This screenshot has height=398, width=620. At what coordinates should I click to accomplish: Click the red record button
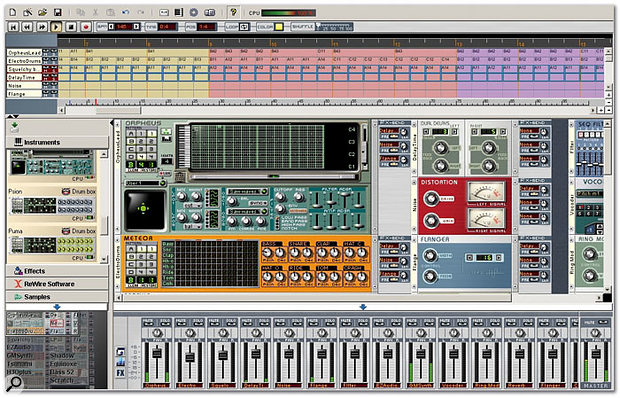point(86,27)
